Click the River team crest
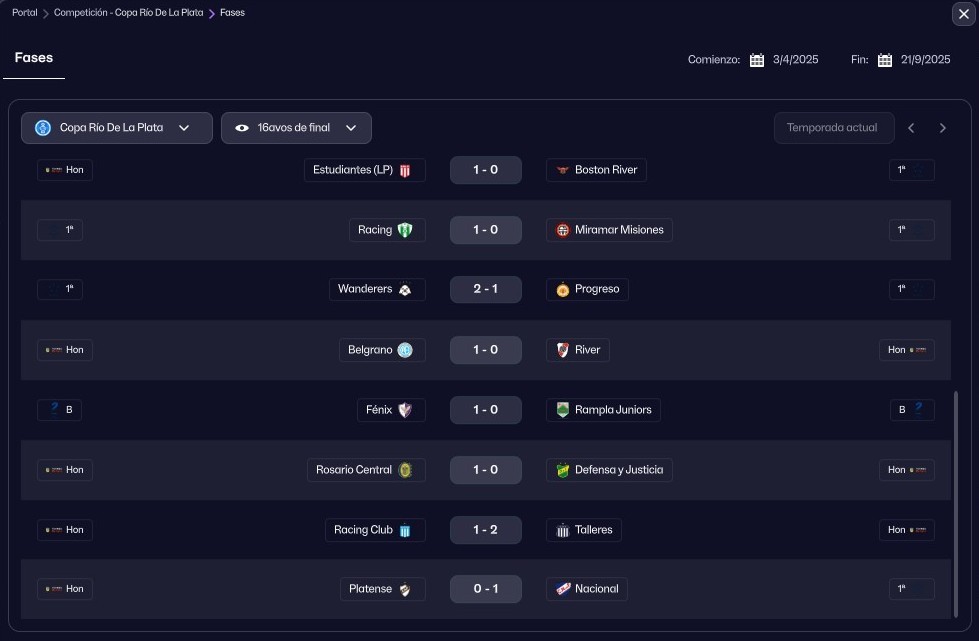This screenshot has width=979, height=641. pyautogui.click(x=563, y=350)
